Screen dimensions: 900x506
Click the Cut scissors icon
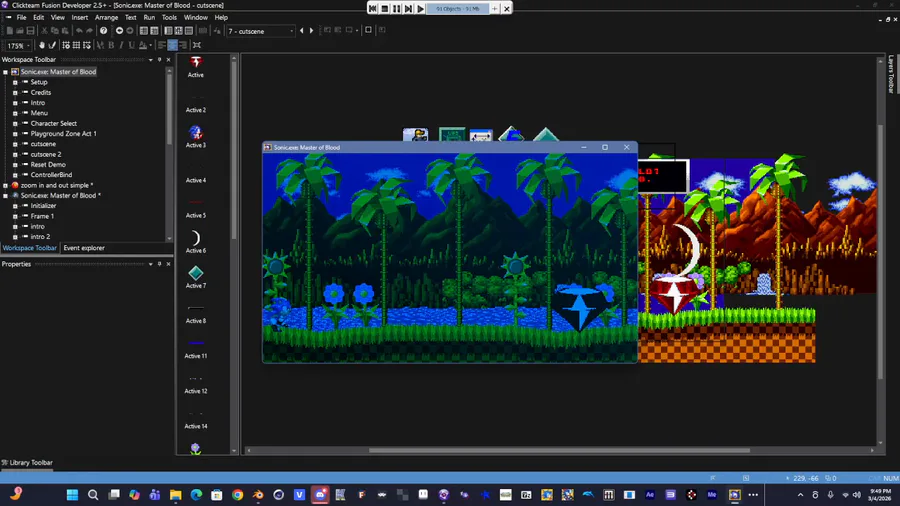44,31
